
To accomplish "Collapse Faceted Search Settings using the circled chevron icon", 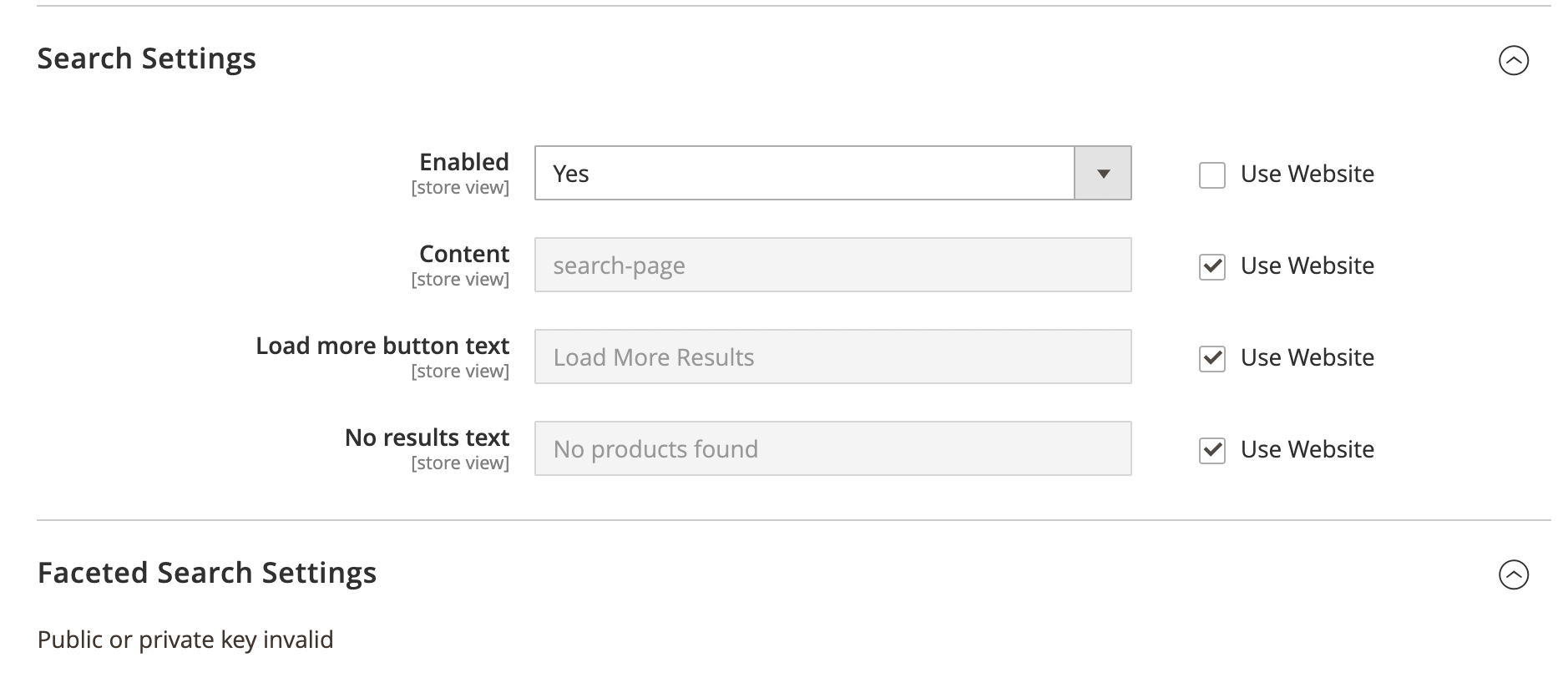I will (1513, 574).
